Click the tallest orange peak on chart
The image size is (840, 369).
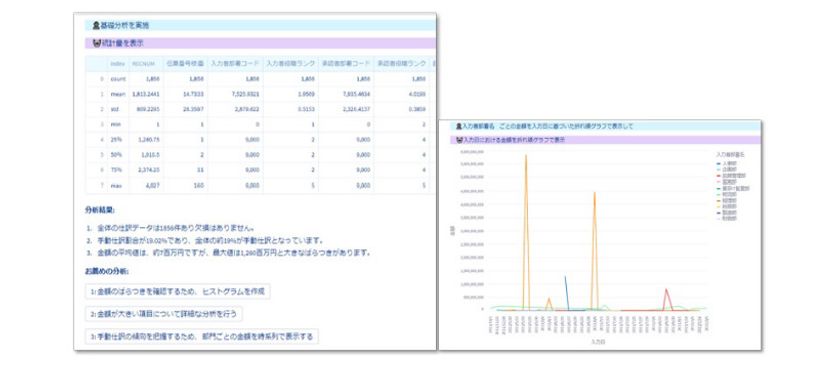(526, 156)
